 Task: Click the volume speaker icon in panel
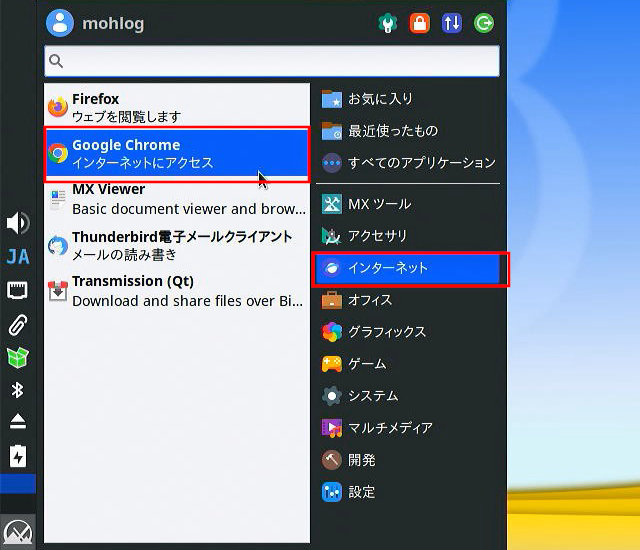pos(18,223)
